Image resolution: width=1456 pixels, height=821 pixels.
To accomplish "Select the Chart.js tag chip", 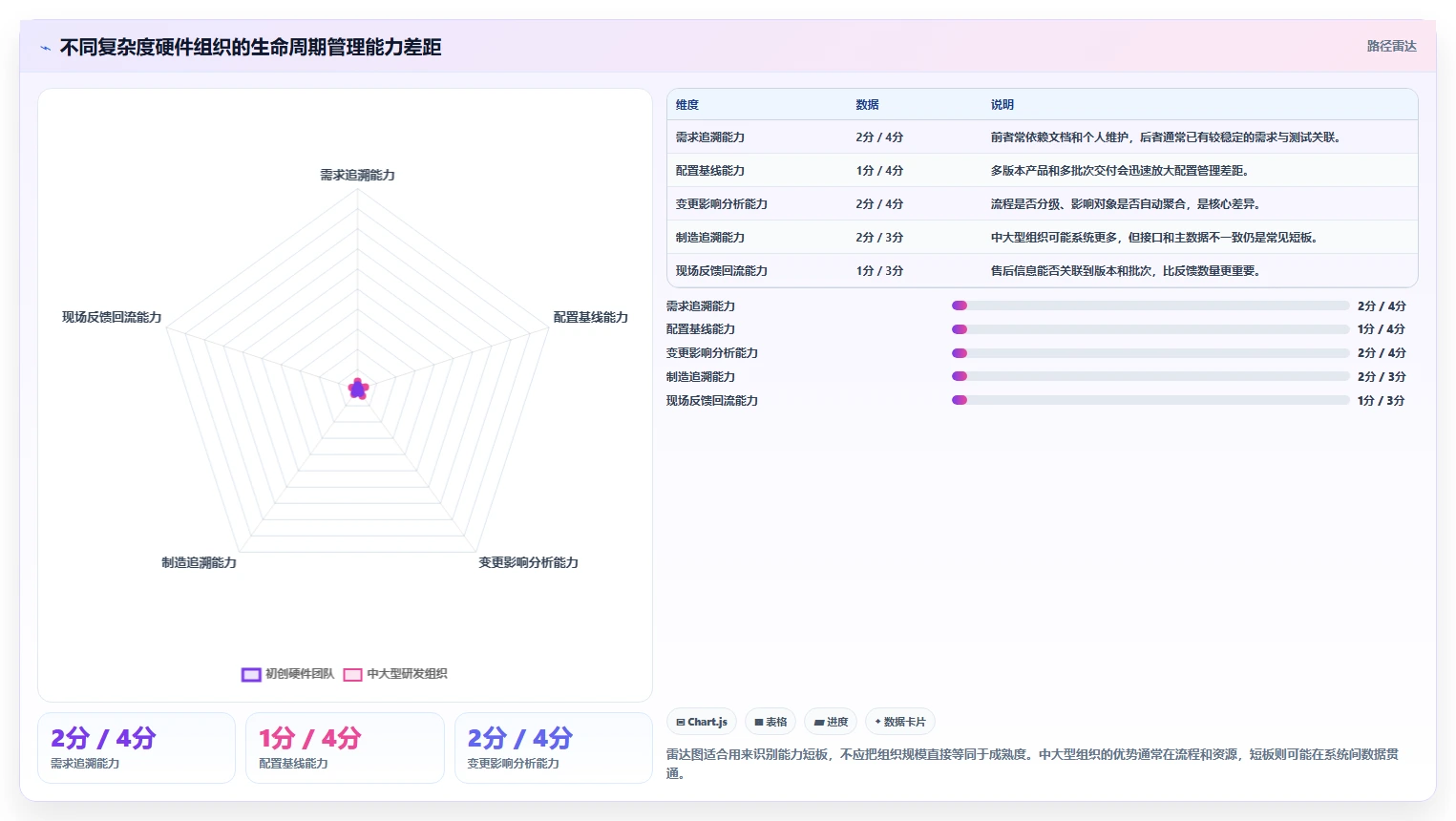I will [x=702, y=722].
